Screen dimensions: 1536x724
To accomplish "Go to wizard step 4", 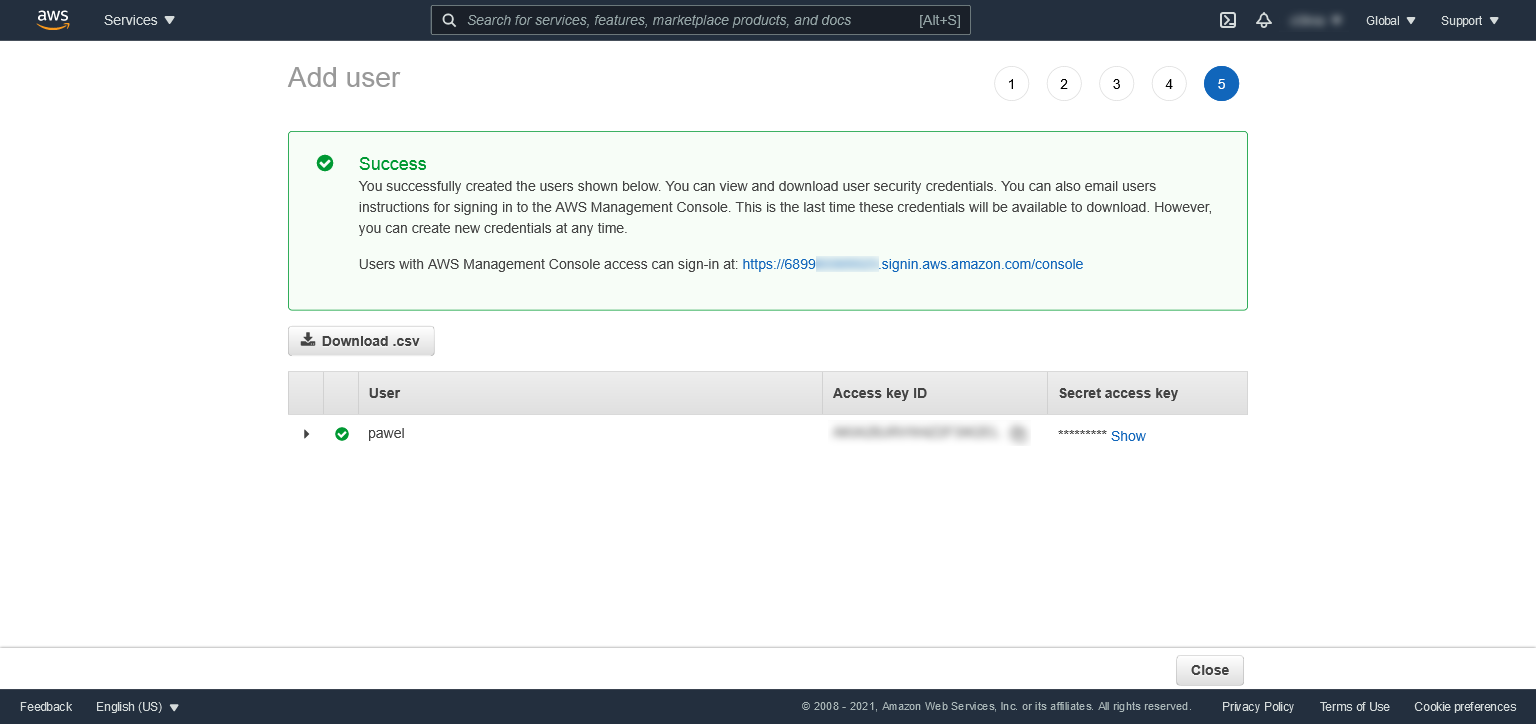I will (1169, 84).
